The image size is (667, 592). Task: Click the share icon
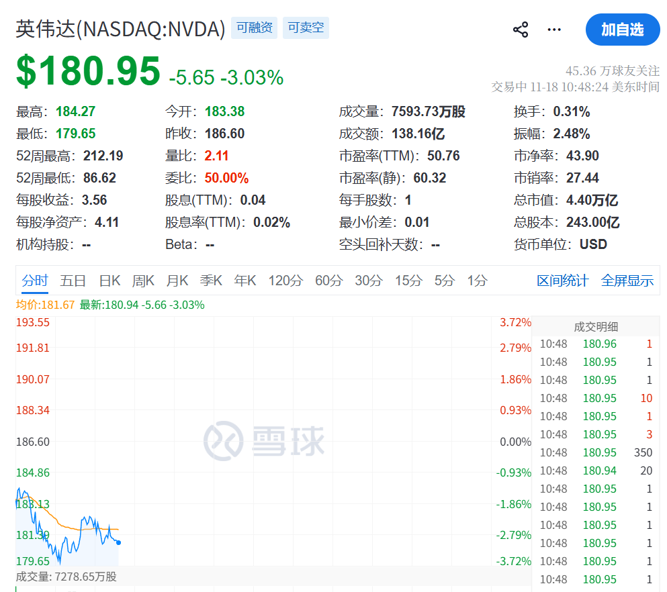pyautogui.click(x=520, y=30)
